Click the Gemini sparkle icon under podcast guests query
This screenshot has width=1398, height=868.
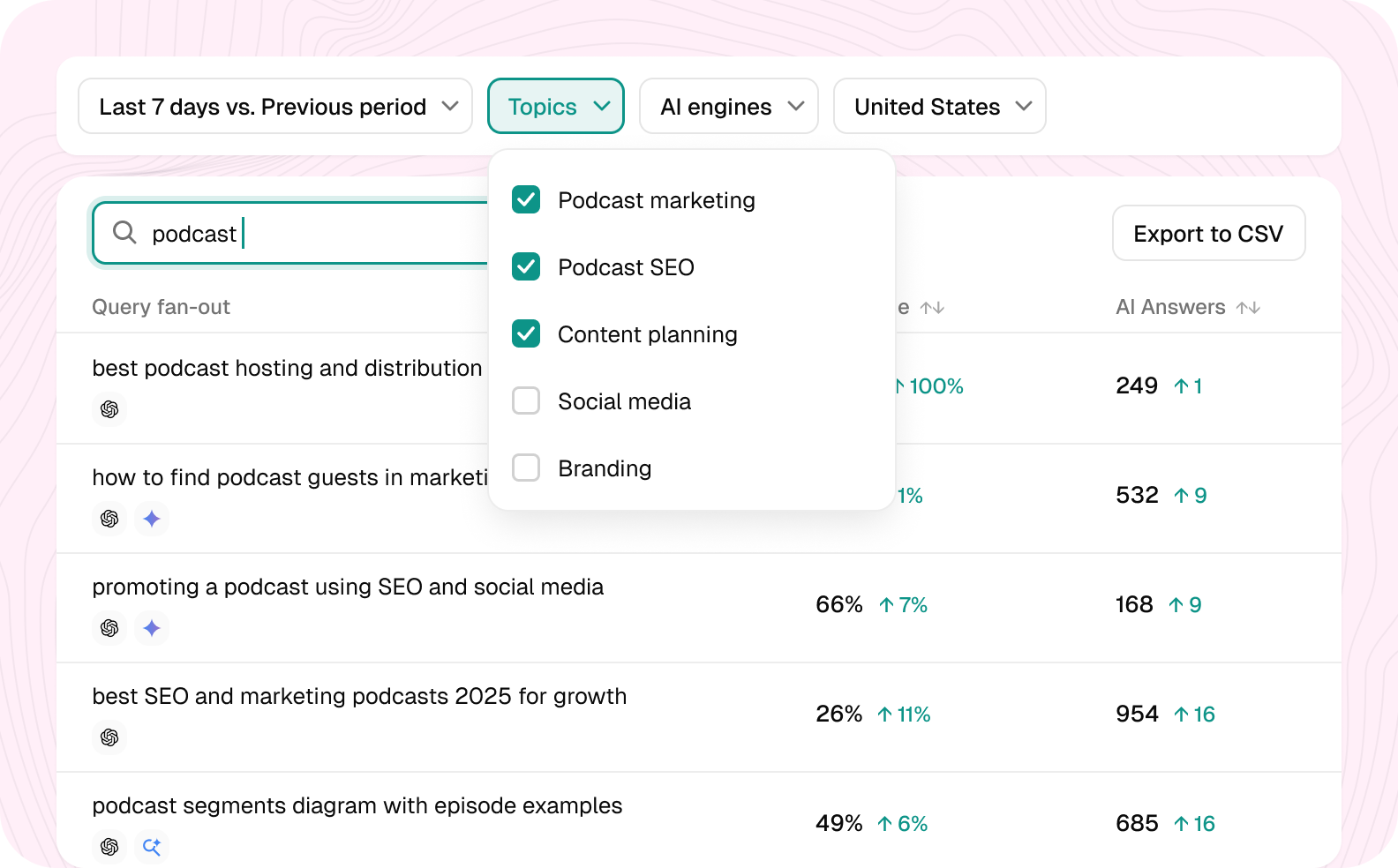click(152, 519)
